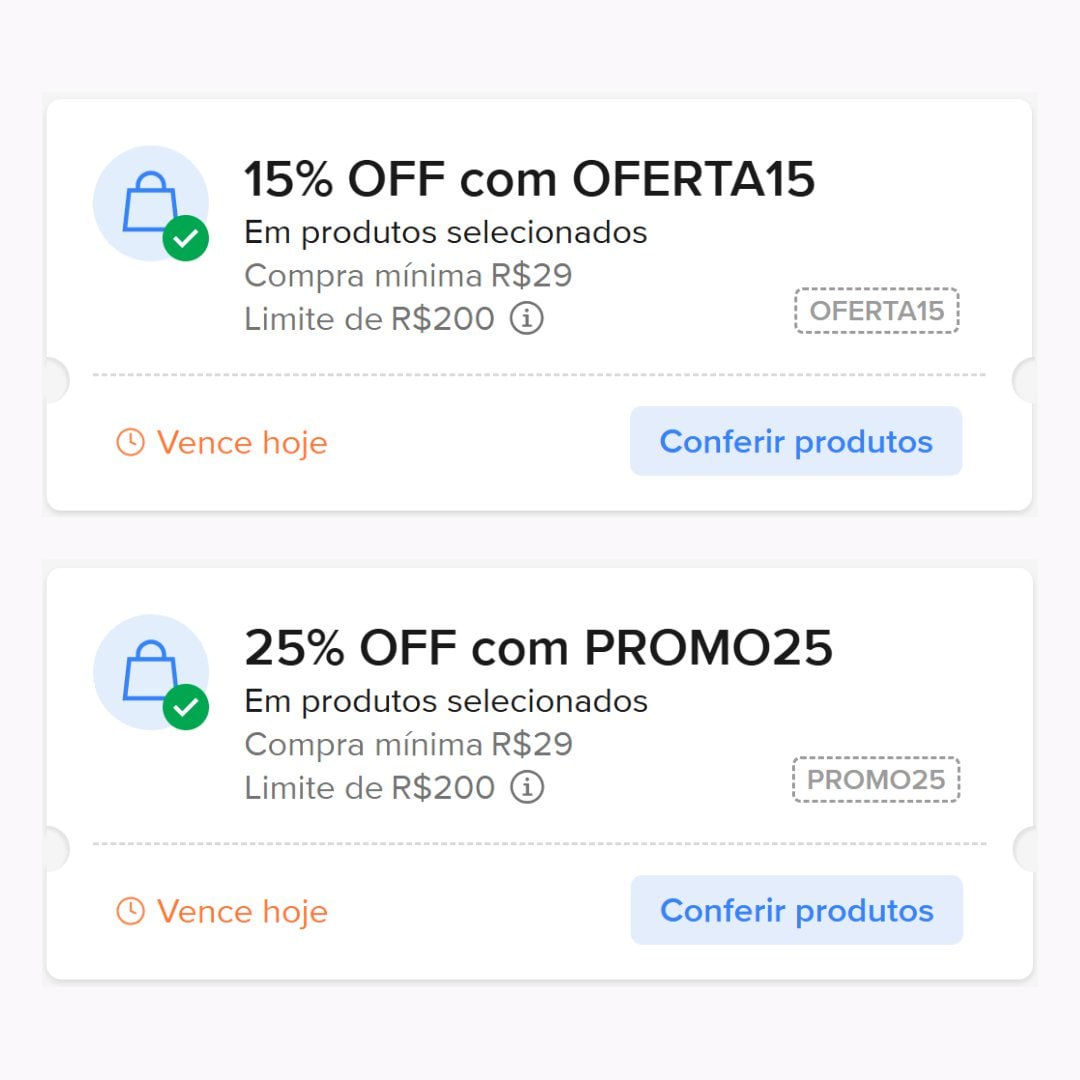Click "Em produtos selecionados" under the PROMO25 title
This screenshot has height=1080, width=1080.
coord(445,702)
